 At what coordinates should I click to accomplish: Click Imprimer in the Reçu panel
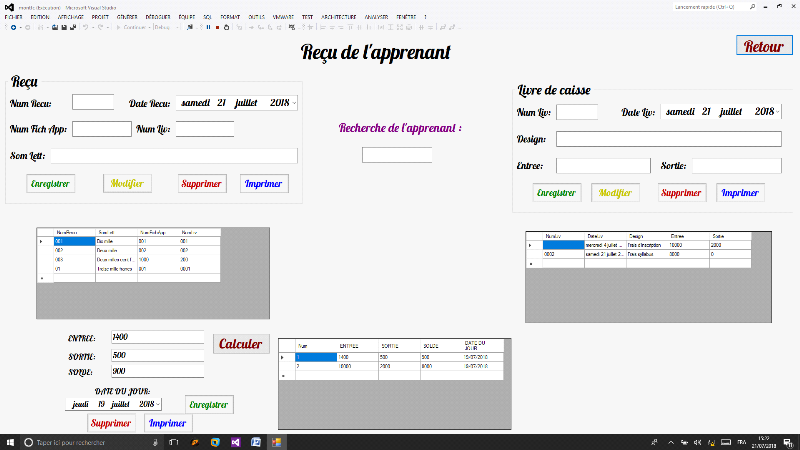click(264, 184)
